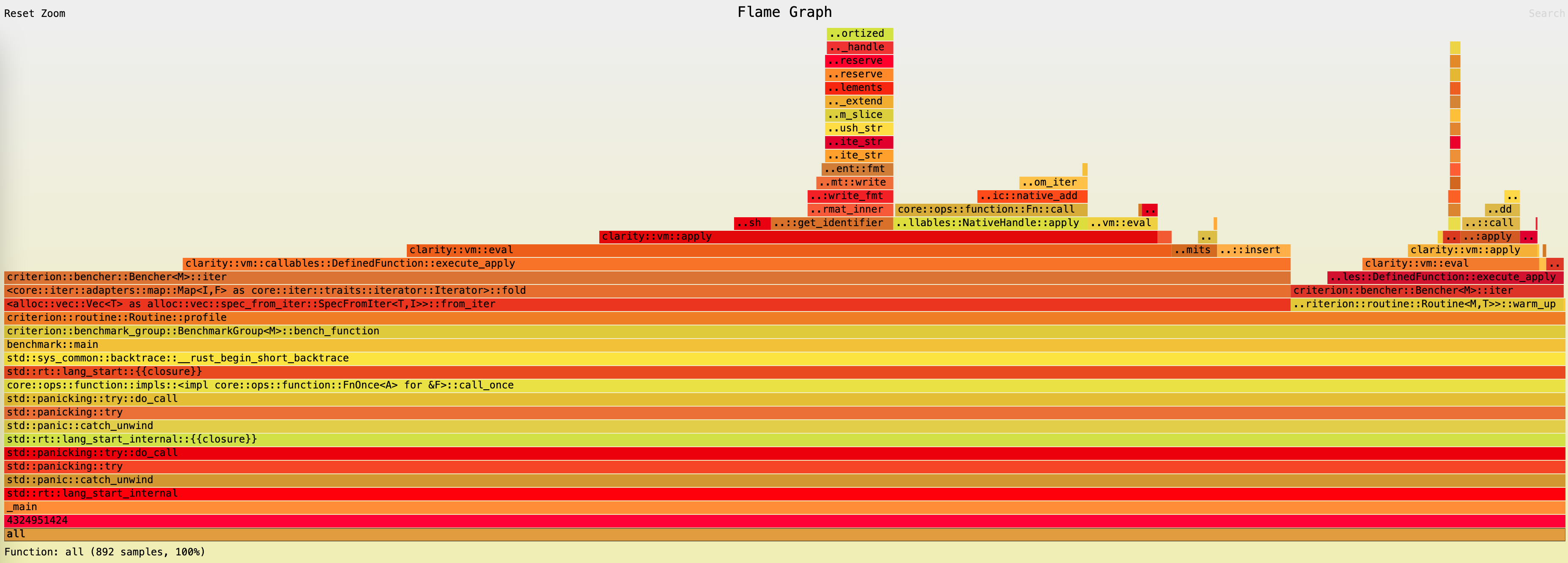Zoom into Routine<M,T>>::warm_up frame
The width and height of the screenshot is (1568, 563).
coord(1427,304)
